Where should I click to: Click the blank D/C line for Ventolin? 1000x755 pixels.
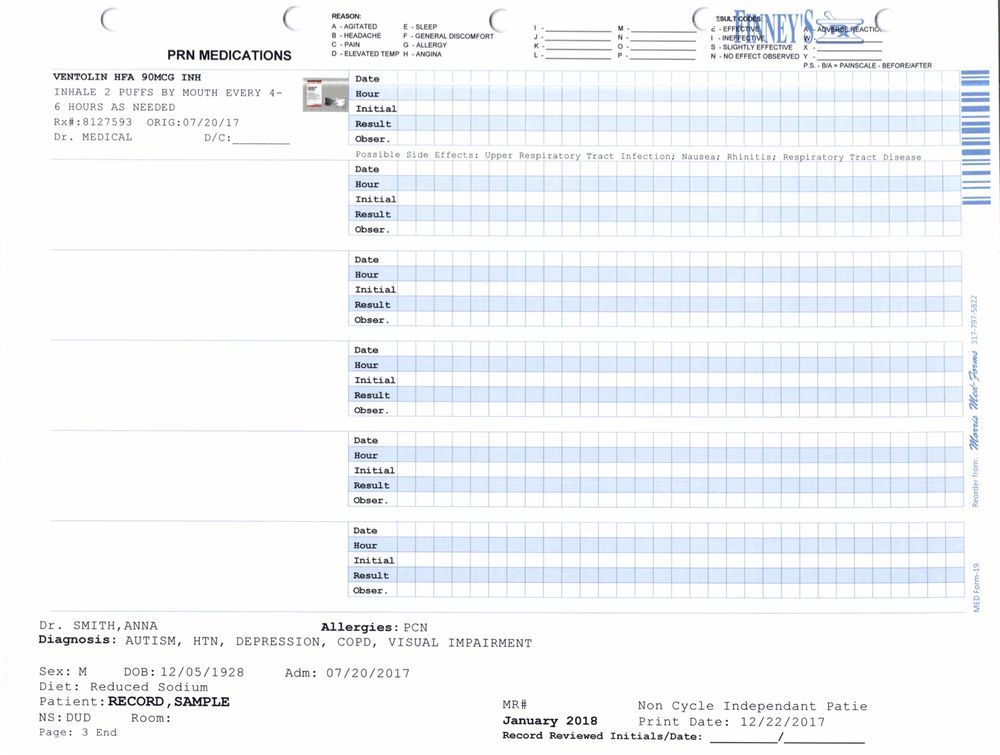click(261, 140)
